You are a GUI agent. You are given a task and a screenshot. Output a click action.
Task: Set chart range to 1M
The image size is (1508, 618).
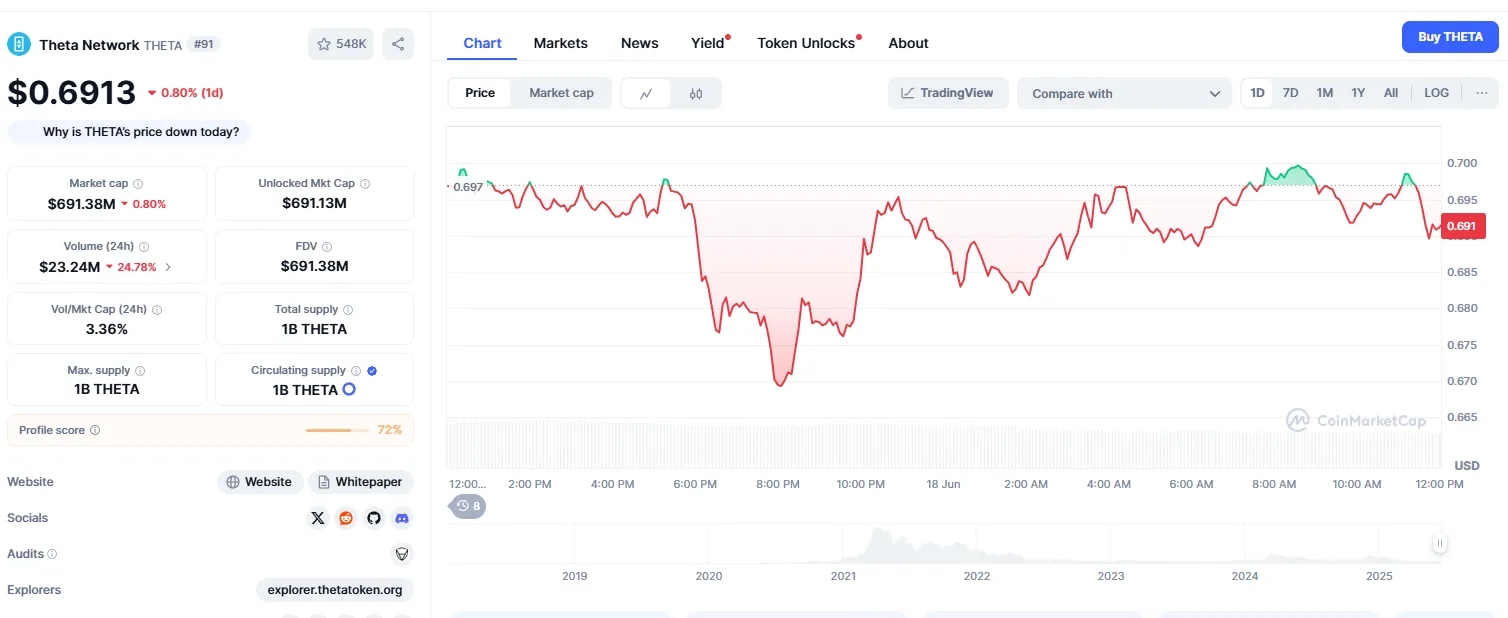pos(1325,93)
